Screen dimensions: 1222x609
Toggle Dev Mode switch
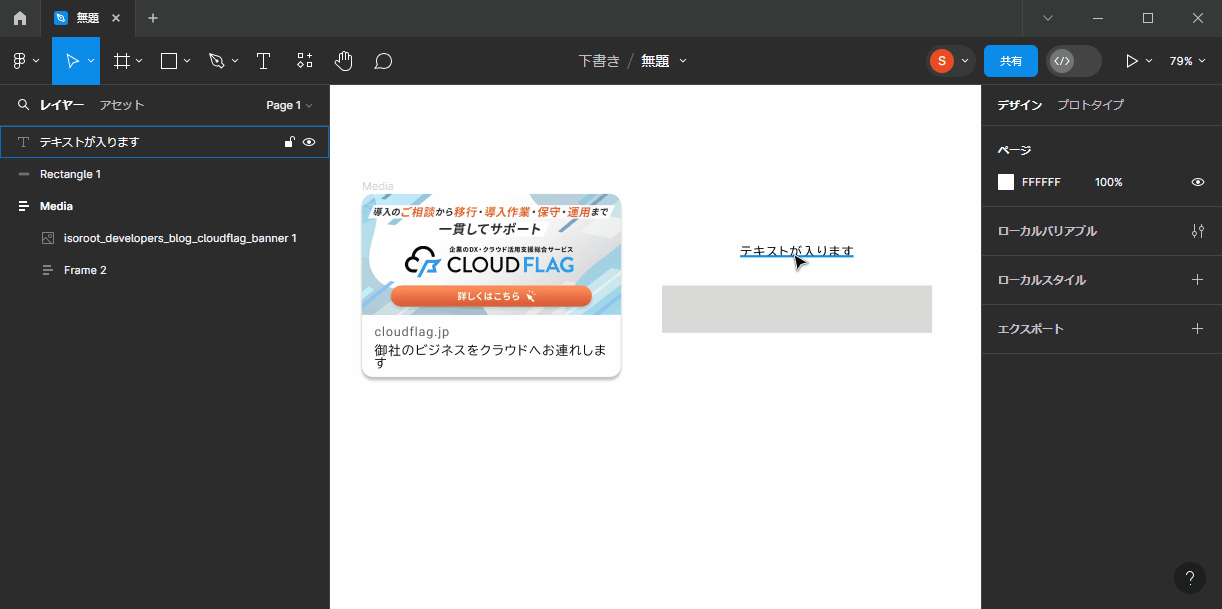coord(1073,61)
